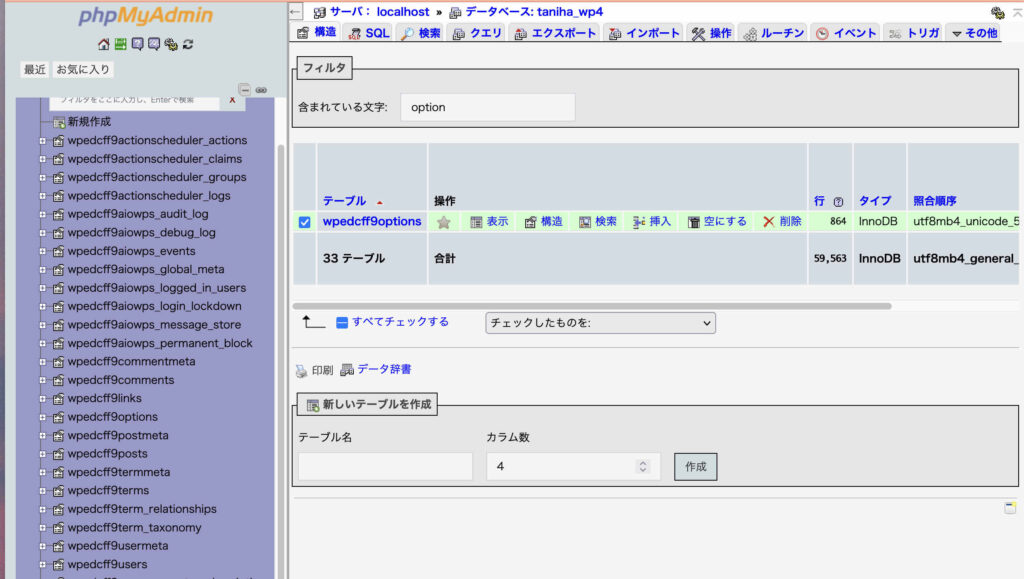Click the horizontal table scrollbar
This screenshot has width=1024, height=579.
tap(592, 305)
